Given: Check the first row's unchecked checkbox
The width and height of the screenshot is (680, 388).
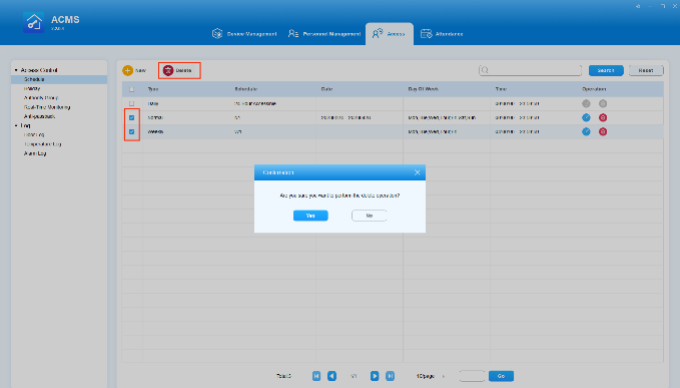Looking at the screenshot, I should [x=132, y=104].
